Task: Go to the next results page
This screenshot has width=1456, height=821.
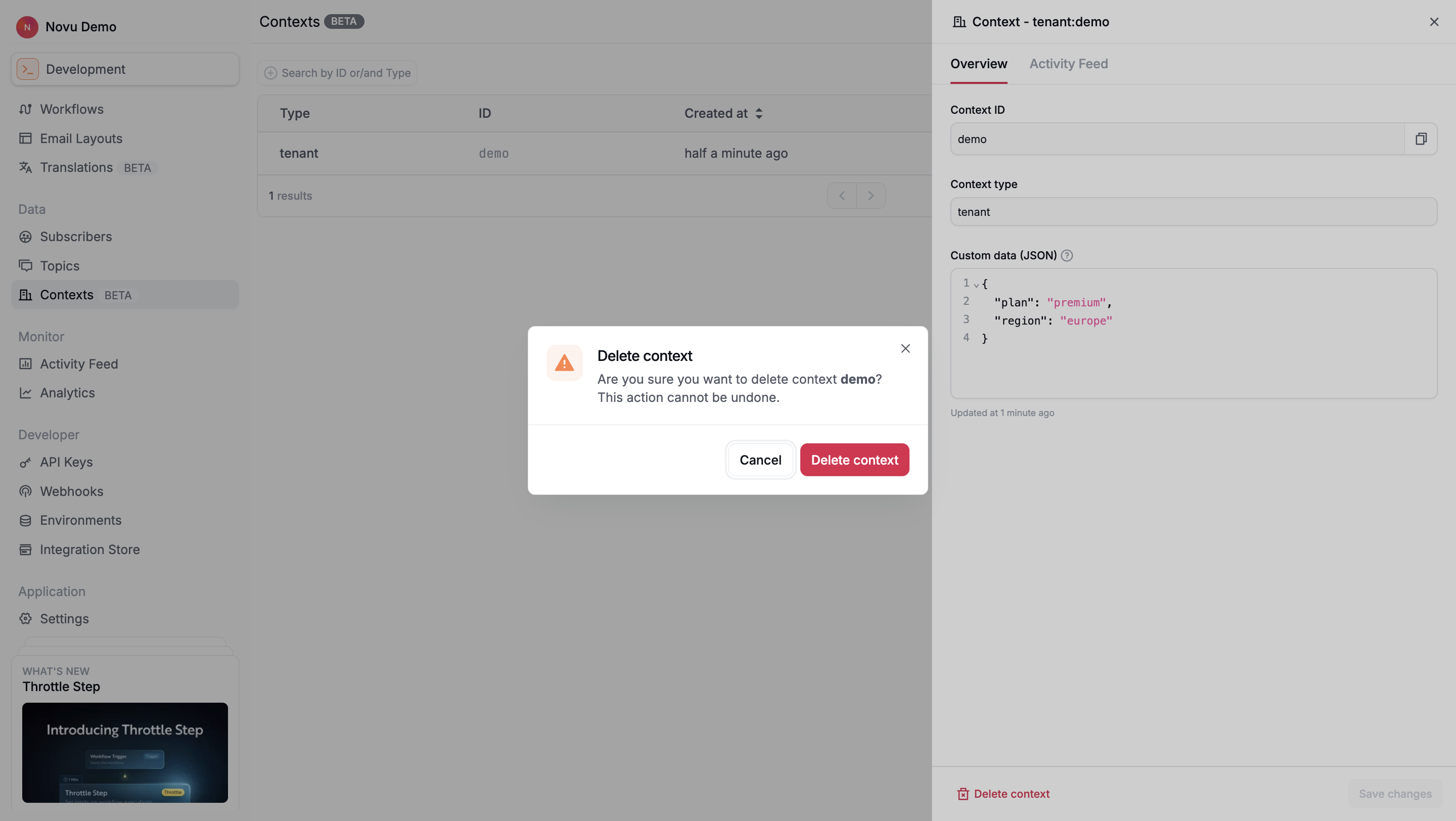Action: (871, 196)
